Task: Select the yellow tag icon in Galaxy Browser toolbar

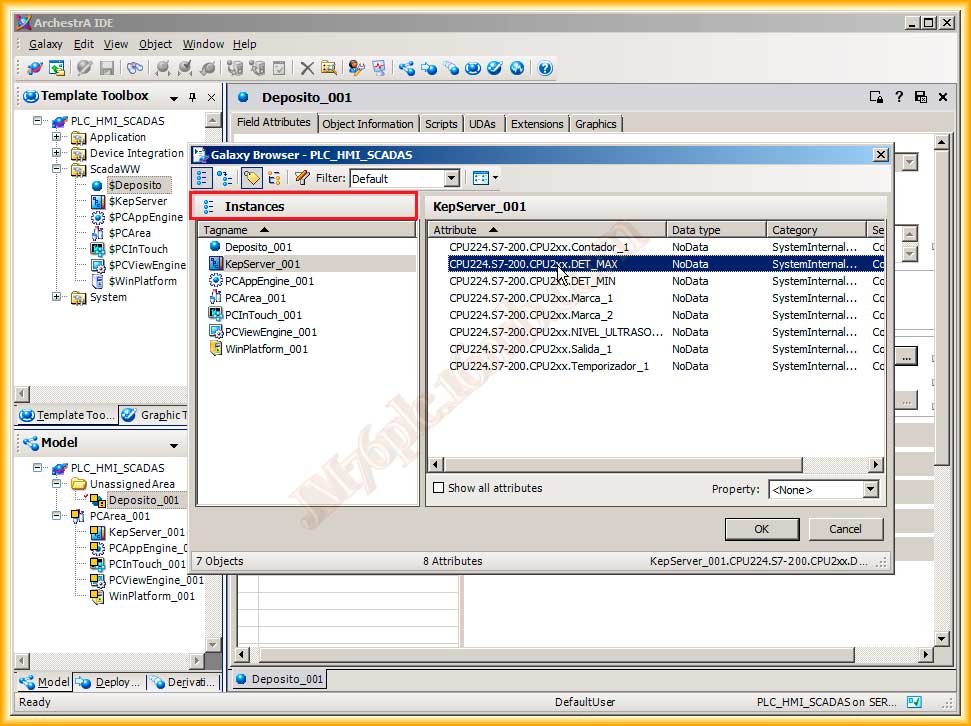Action: [x=251, y=178]
